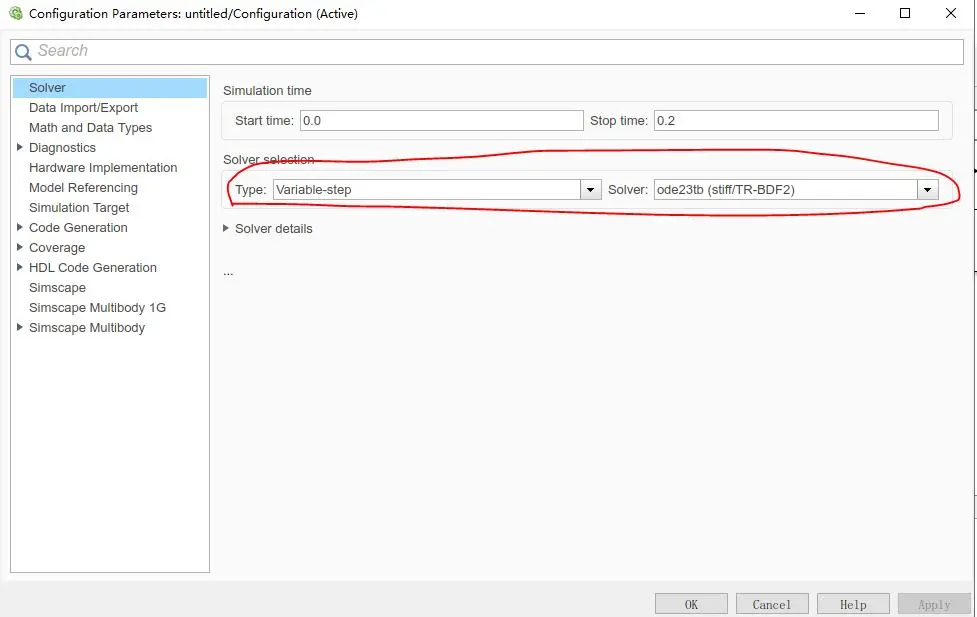
Task: Maximize the Configuration Parameters window
Action: [905, 13]
